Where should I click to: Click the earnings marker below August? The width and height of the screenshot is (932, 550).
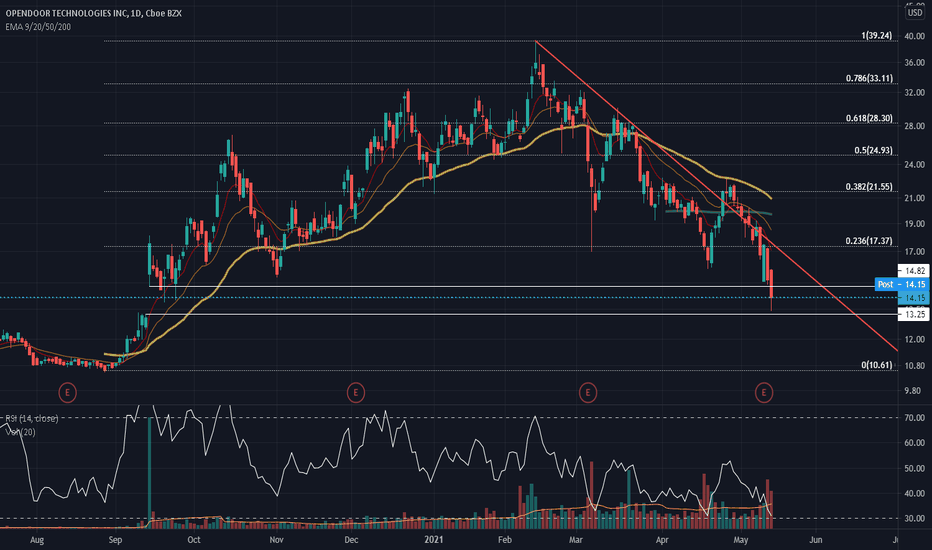(67, 392)
